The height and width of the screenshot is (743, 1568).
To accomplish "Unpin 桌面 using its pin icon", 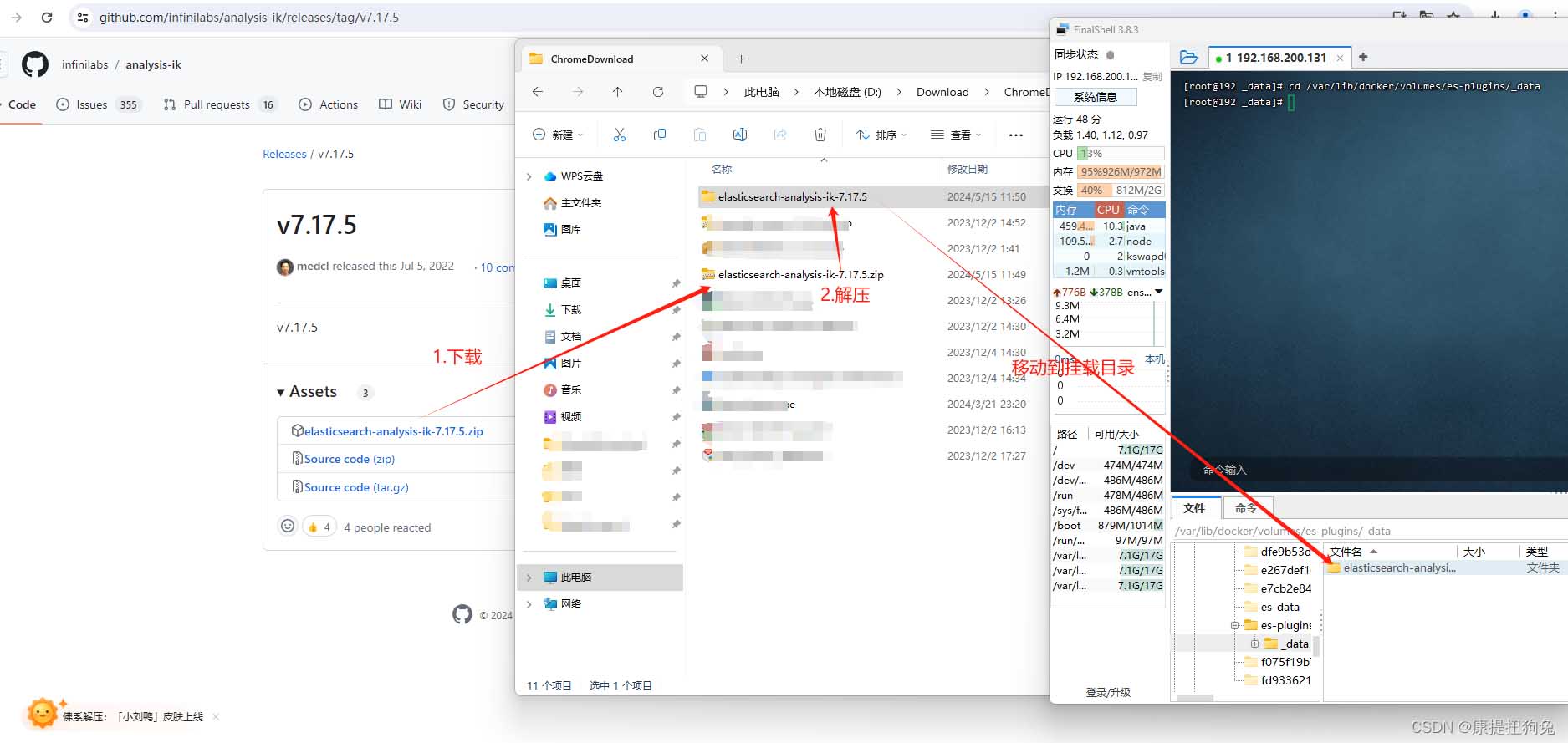I will [x=676, y=283].
